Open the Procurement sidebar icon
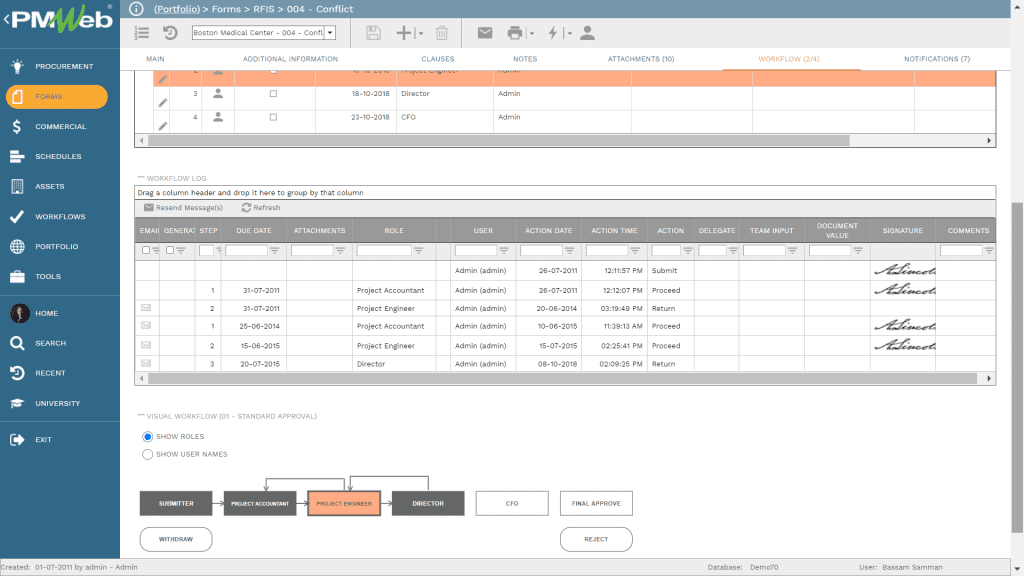 (x=17, y=66)
